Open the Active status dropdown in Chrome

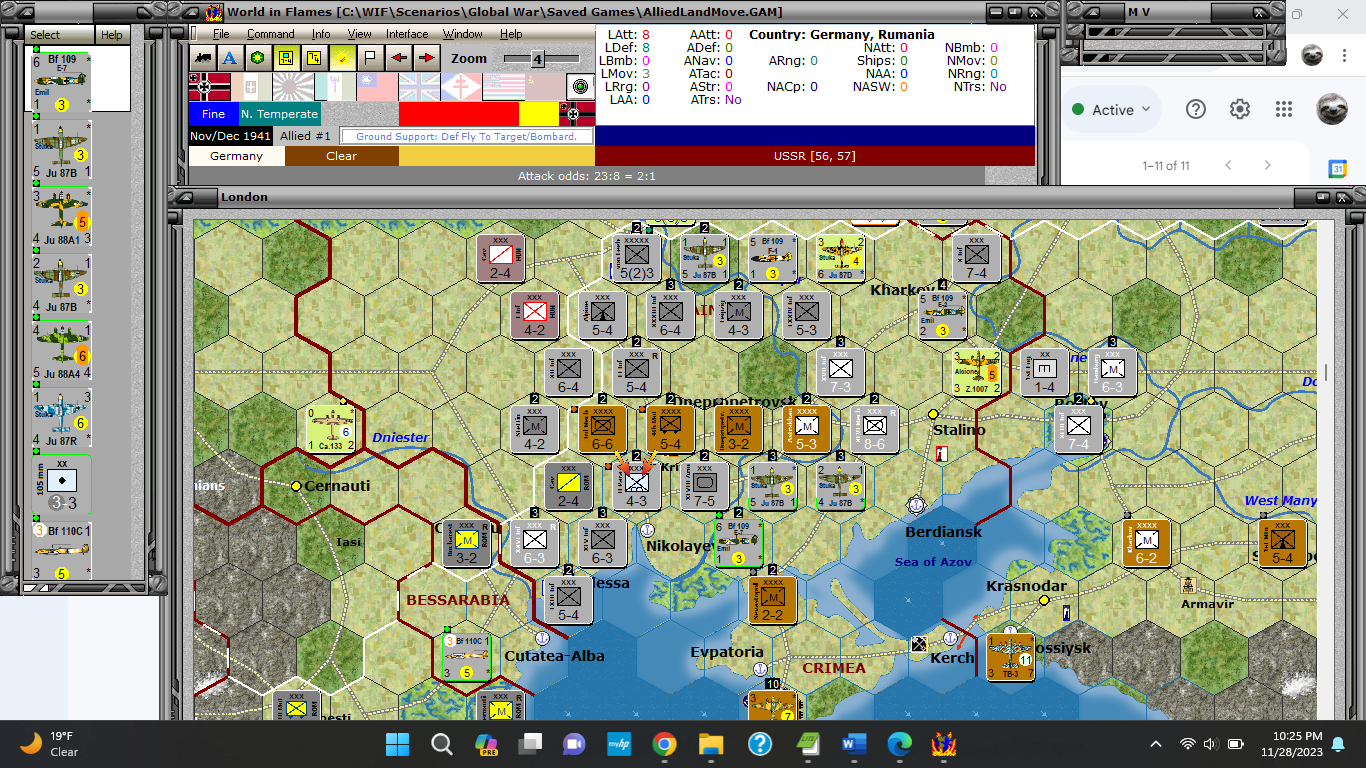point(1112,110)
